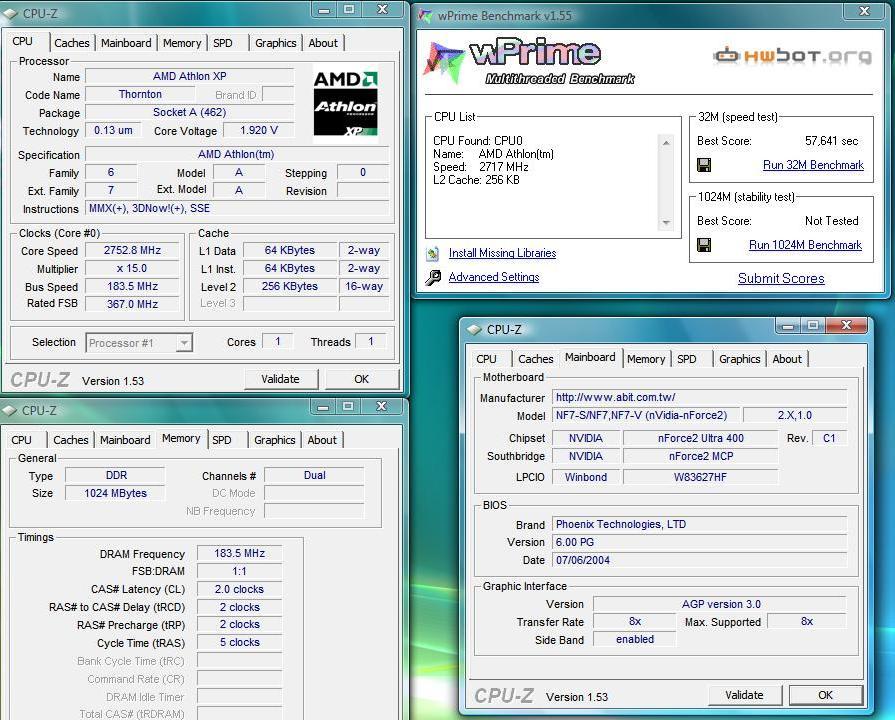Viewport: 895px width, 720px height.
Task: Click the save icon under 32M speed test
Action: point(704,165)
